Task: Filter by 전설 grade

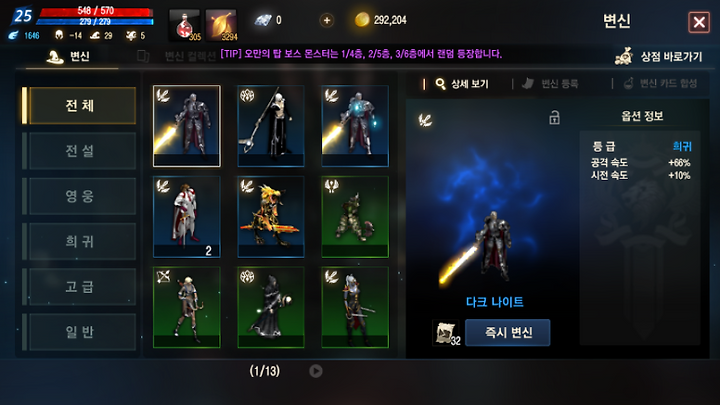Action: coord(79,151)
